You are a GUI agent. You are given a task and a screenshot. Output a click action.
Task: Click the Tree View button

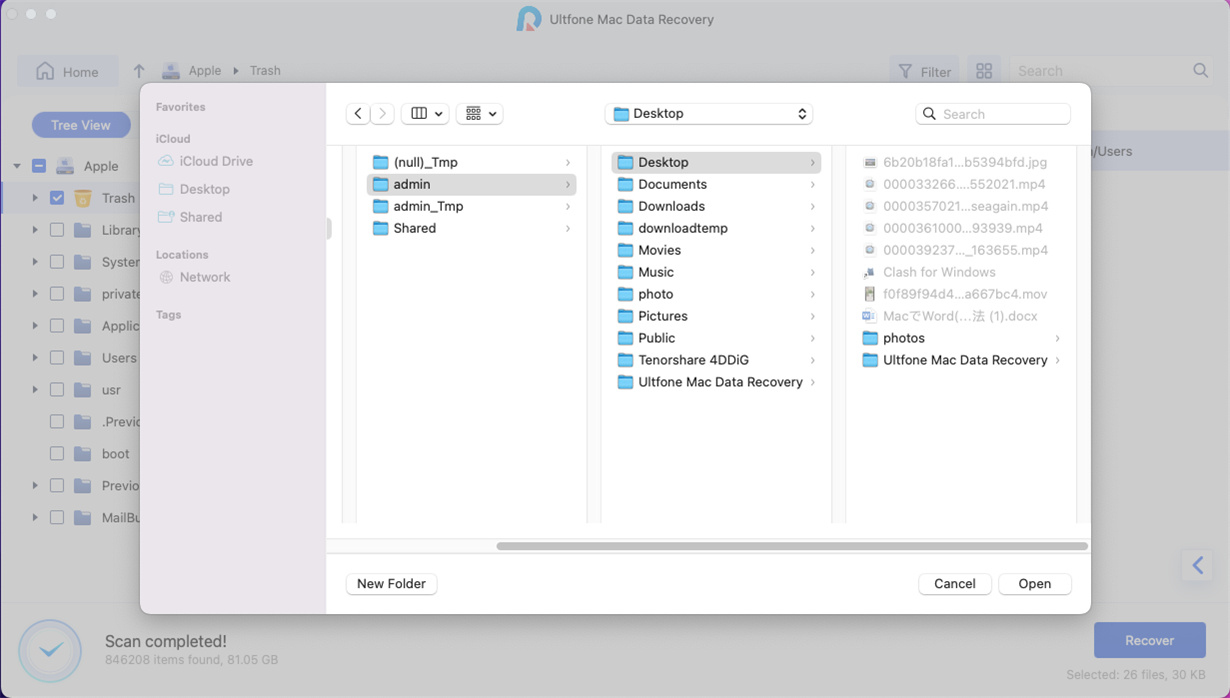pos(81,125)
